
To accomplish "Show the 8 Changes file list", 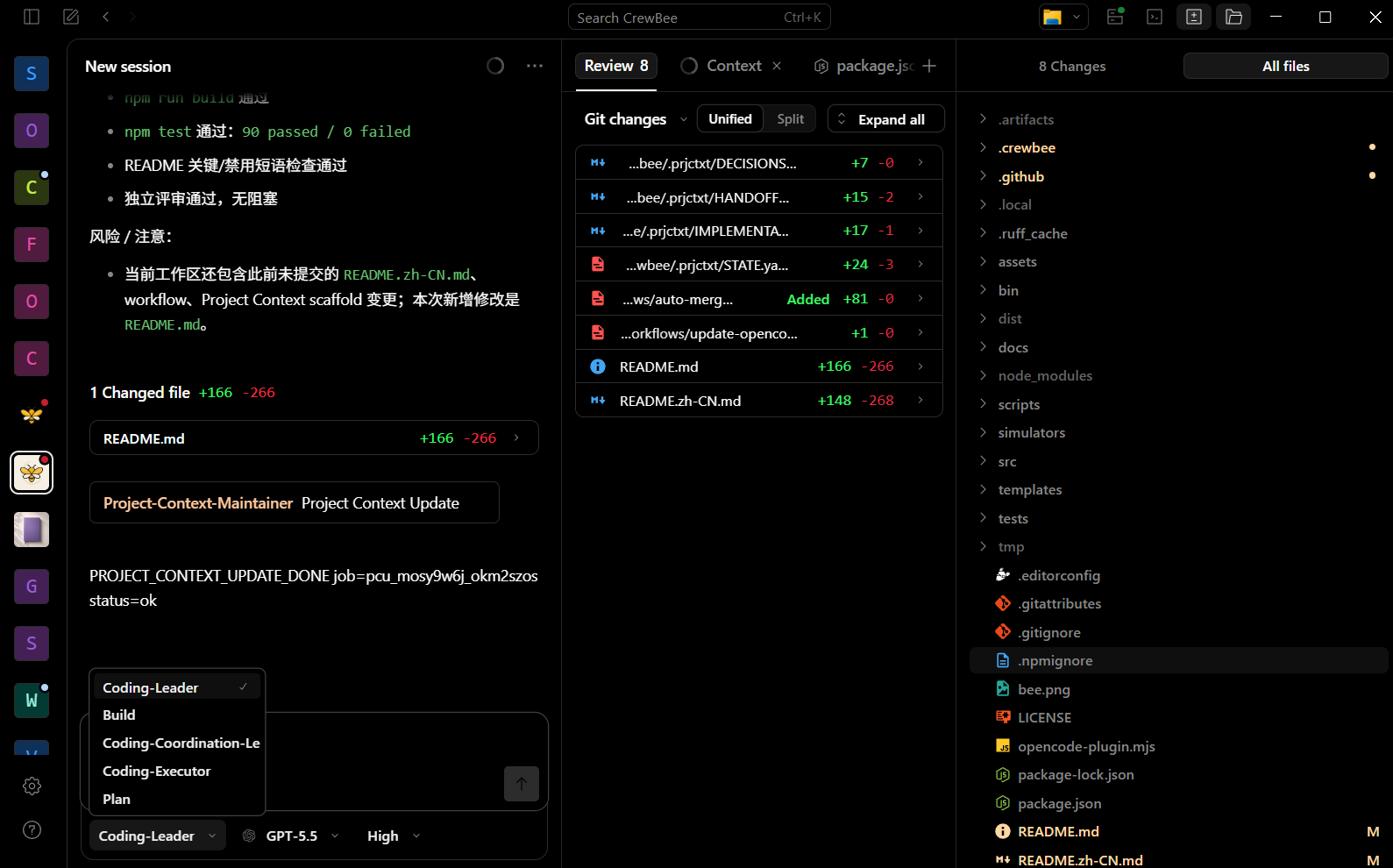I will [x=1072, y=66].
